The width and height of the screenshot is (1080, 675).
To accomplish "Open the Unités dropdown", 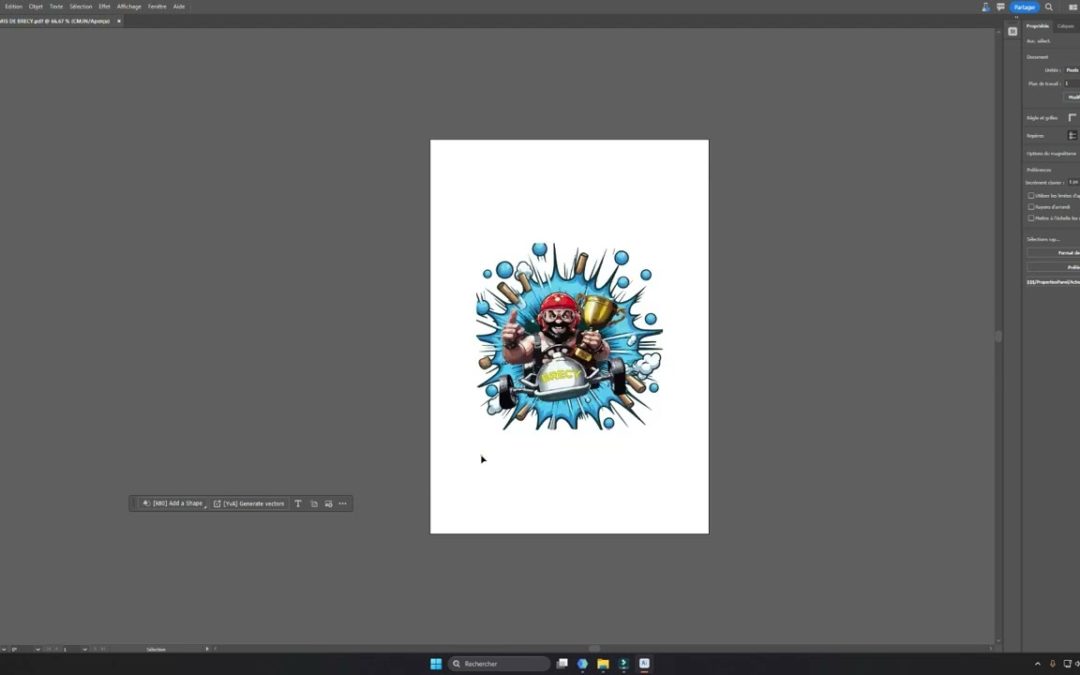I will (x=1072, y=70).
